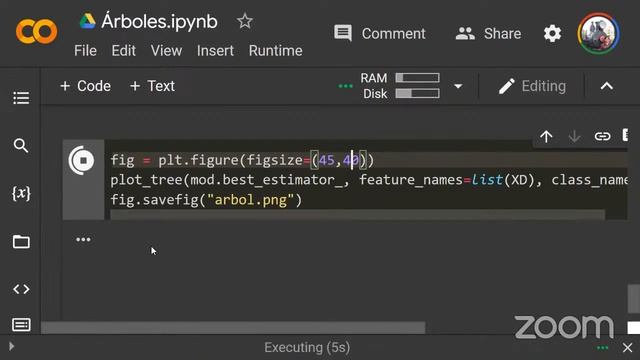The width and height of the screenshot is (640, 360).
Task: Expand the bottom terminal panel arrow
Action: (11, 347)
